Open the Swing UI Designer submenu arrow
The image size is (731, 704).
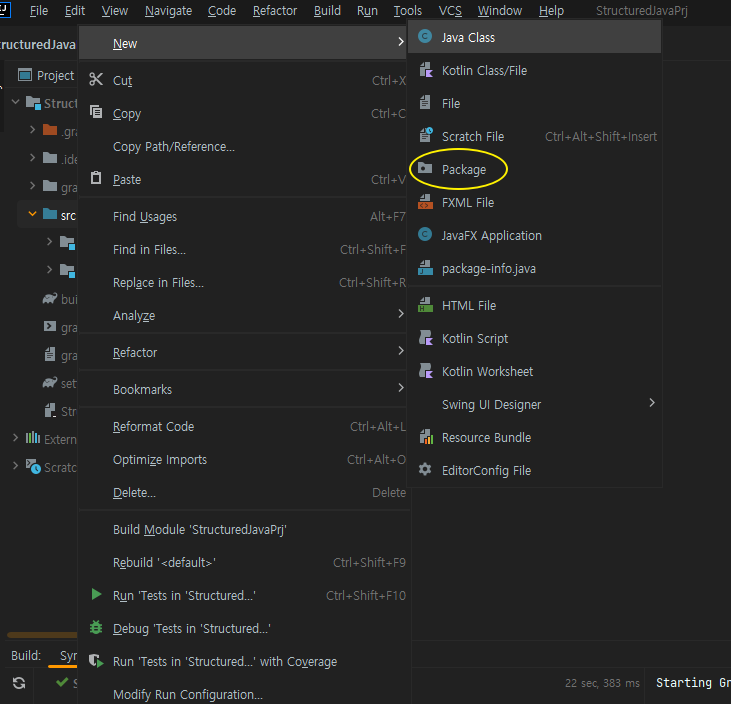(652, 403)
